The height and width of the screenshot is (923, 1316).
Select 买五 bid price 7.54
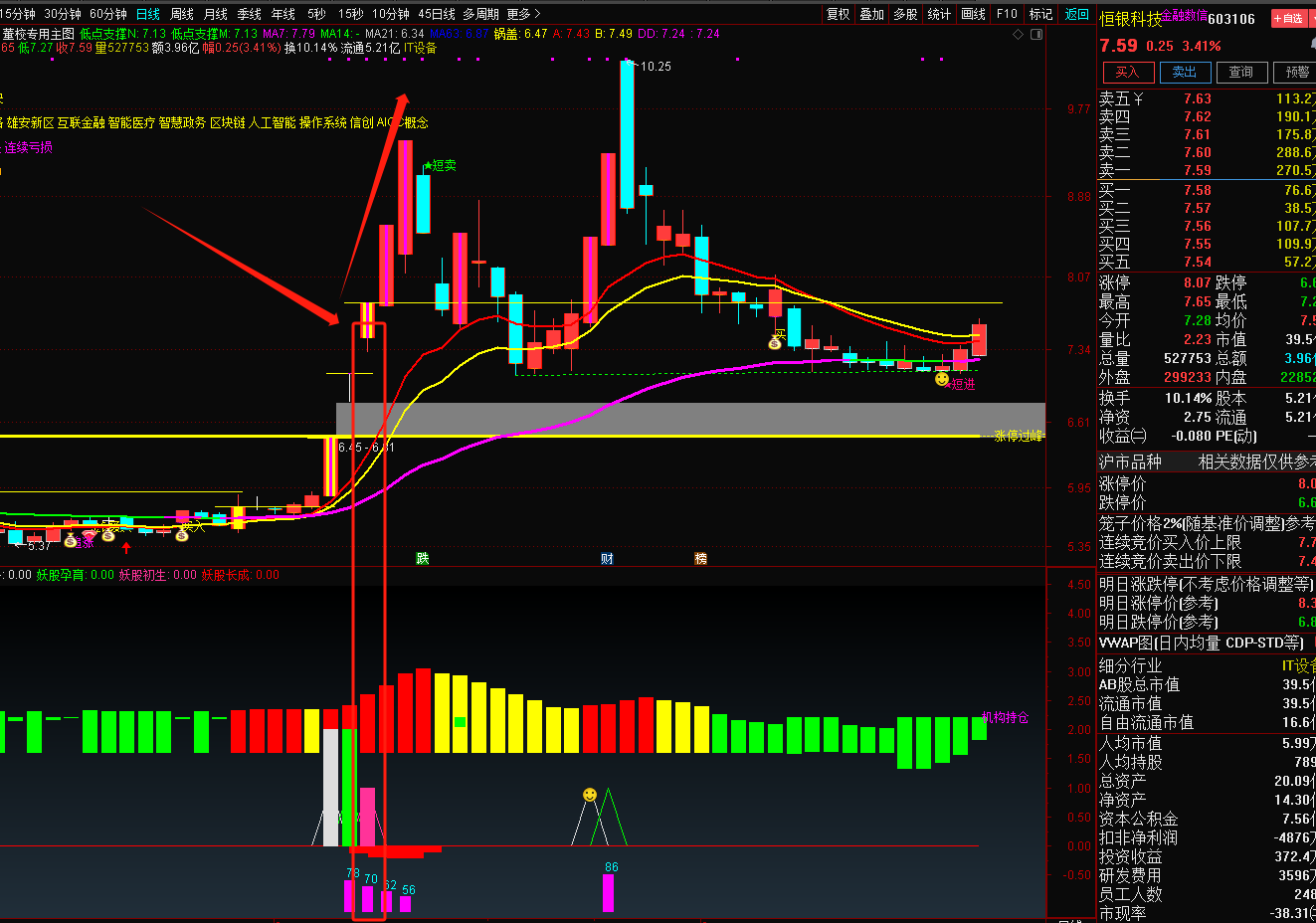(1198, 262)
